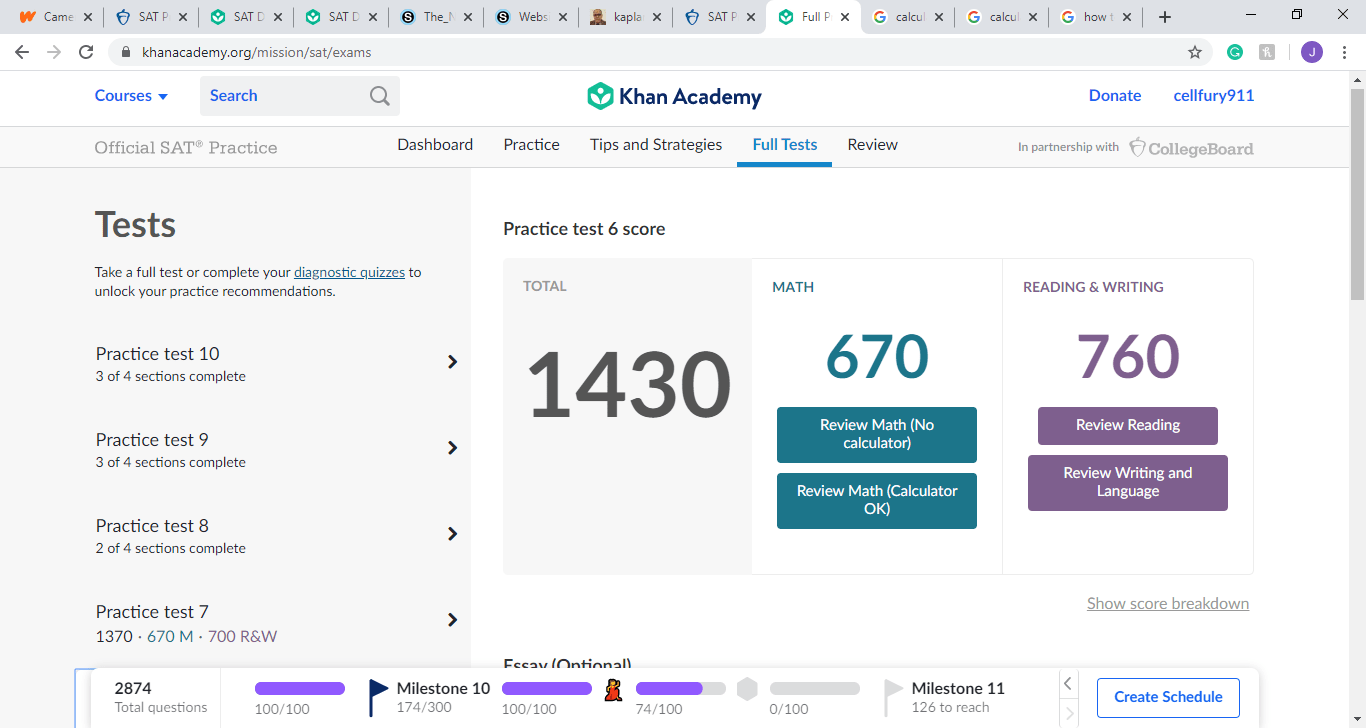Switch to the 'kapla' browser tab
This screenshot has width=1366, height=728.
pos(626,17)
